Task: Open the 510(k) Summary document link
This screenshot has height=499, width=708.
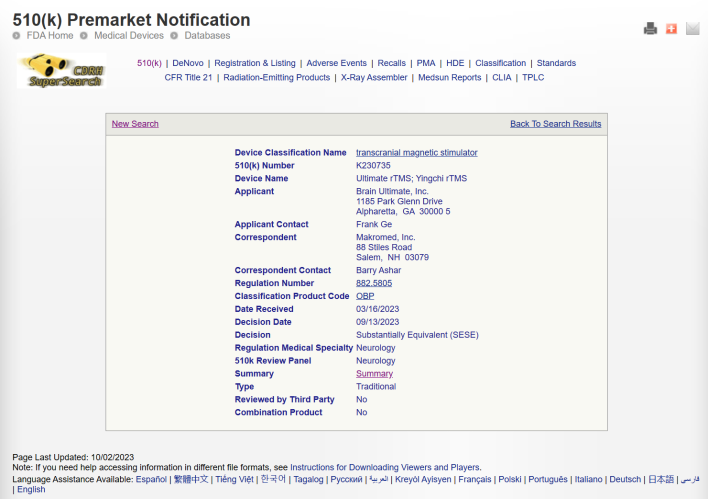Action: (x=374, y=373)
